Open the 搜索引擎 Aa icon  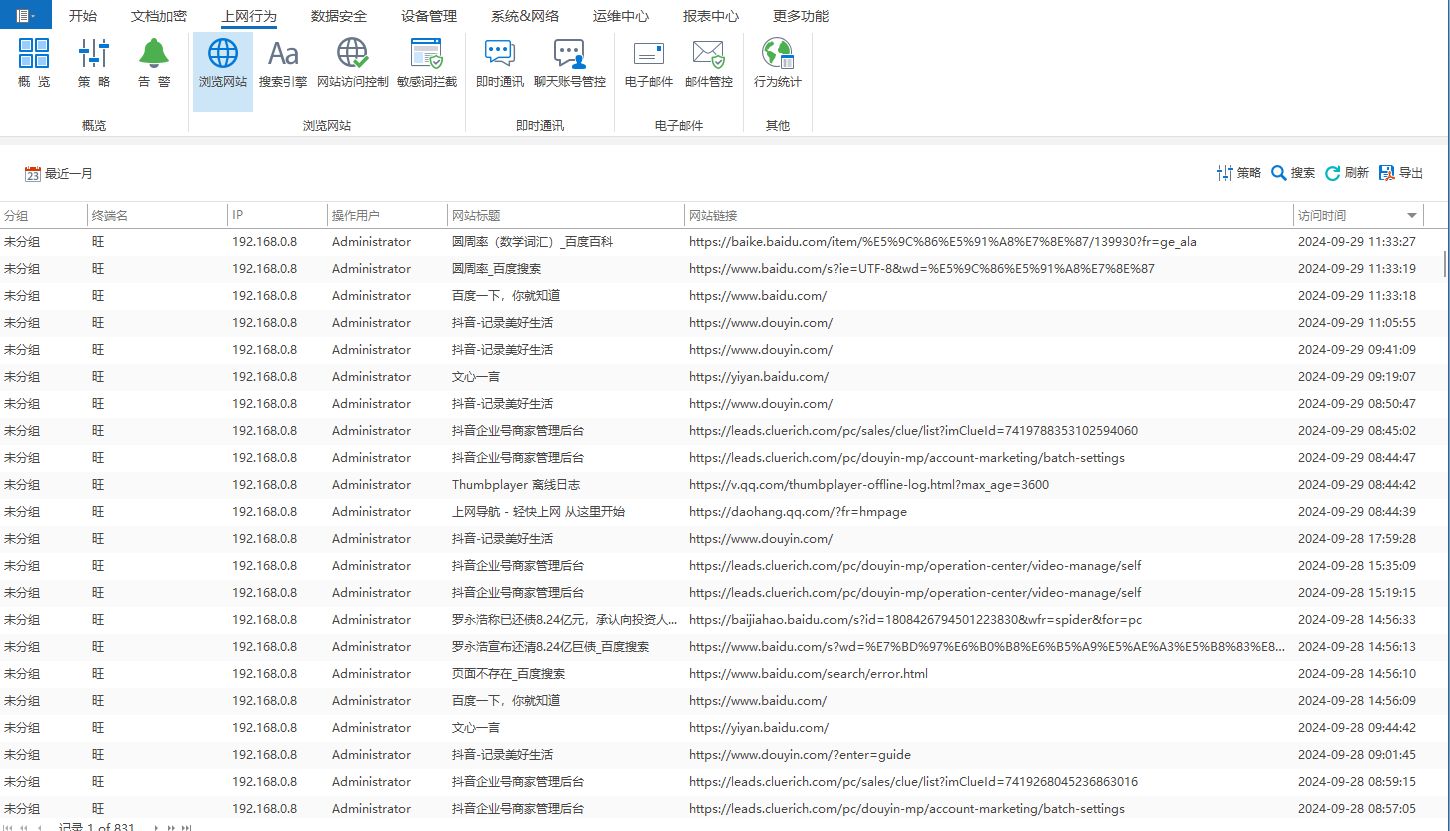click(283, 62)
